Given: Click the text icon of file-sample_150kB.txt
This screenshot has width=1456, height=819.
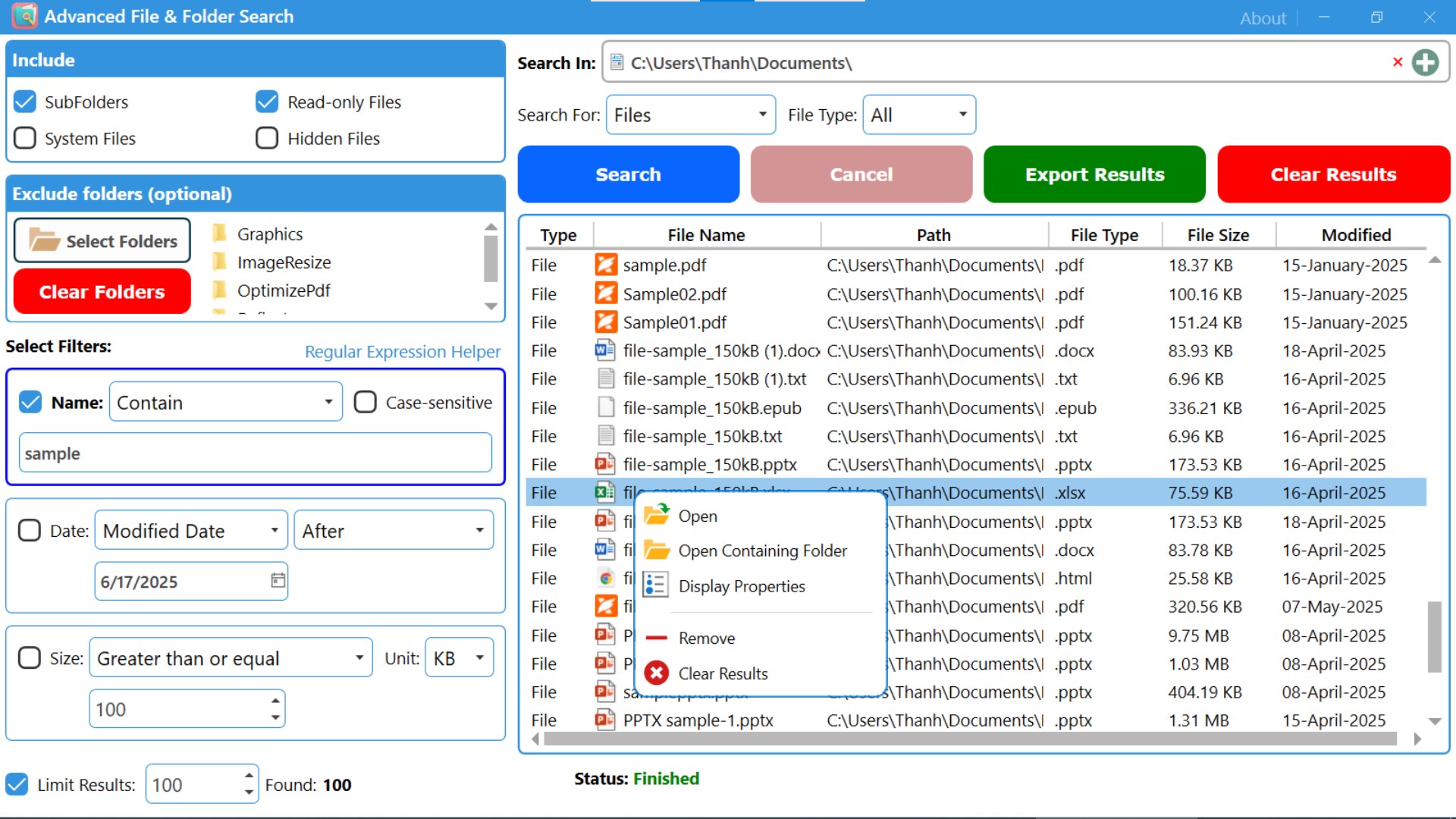Looking at the screenshot, I should tap(605, 435).
